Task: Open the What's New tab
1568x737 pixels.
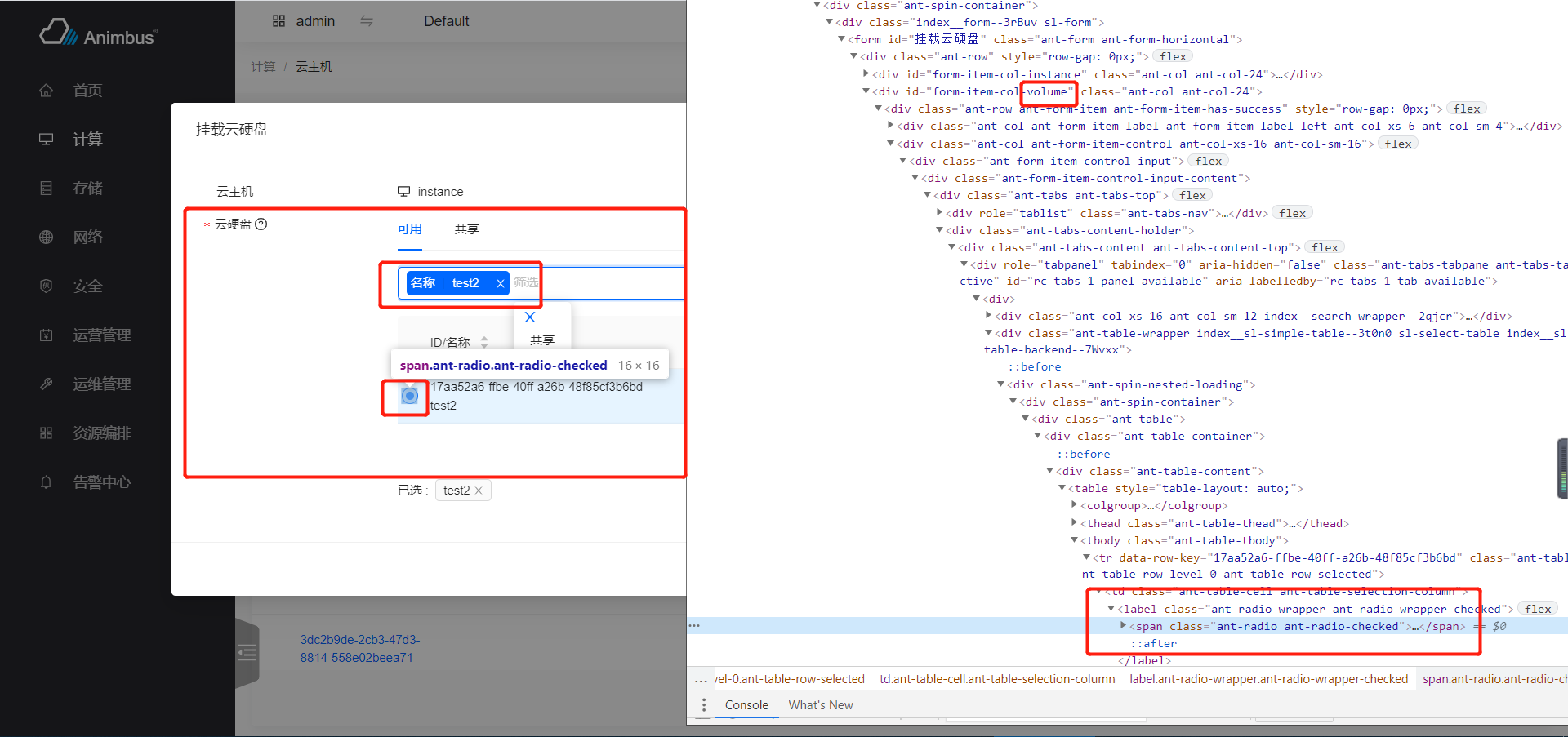Action: pyautogui.click(x=821, y=704)
